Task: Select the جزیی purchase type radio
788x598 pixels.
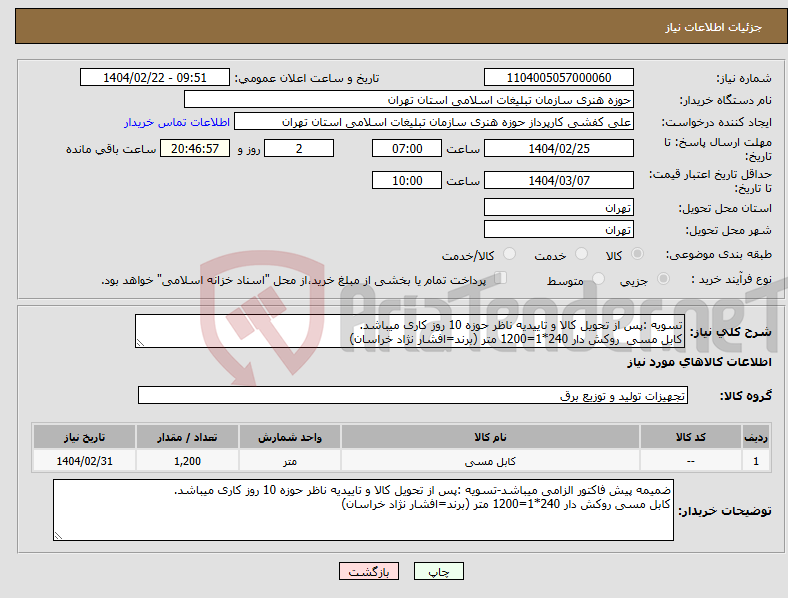Action: (663, 279)
